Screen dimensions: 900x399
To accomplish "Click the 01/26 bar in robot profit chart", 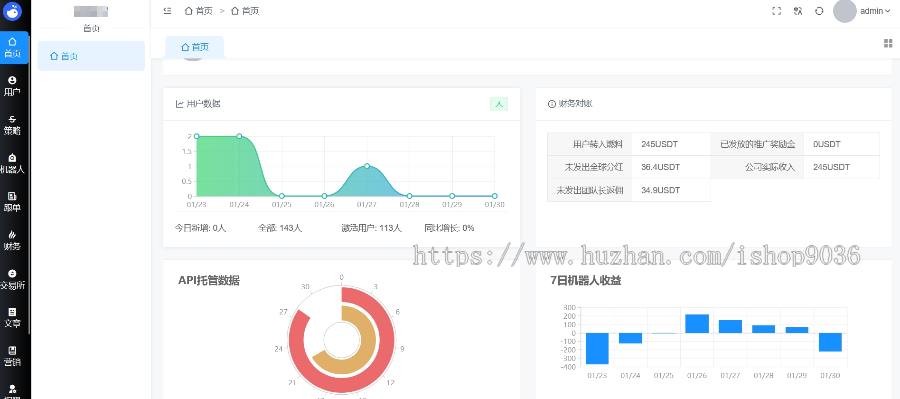I will [x=697, y=324].
